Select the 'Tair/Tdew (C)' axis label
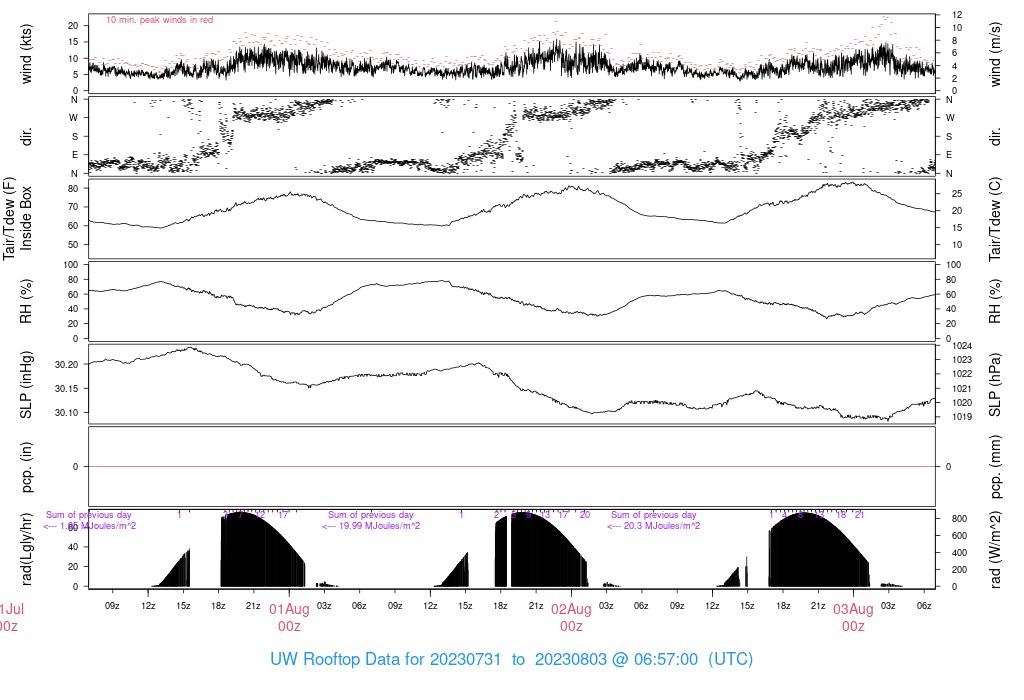 pos(995,219)
